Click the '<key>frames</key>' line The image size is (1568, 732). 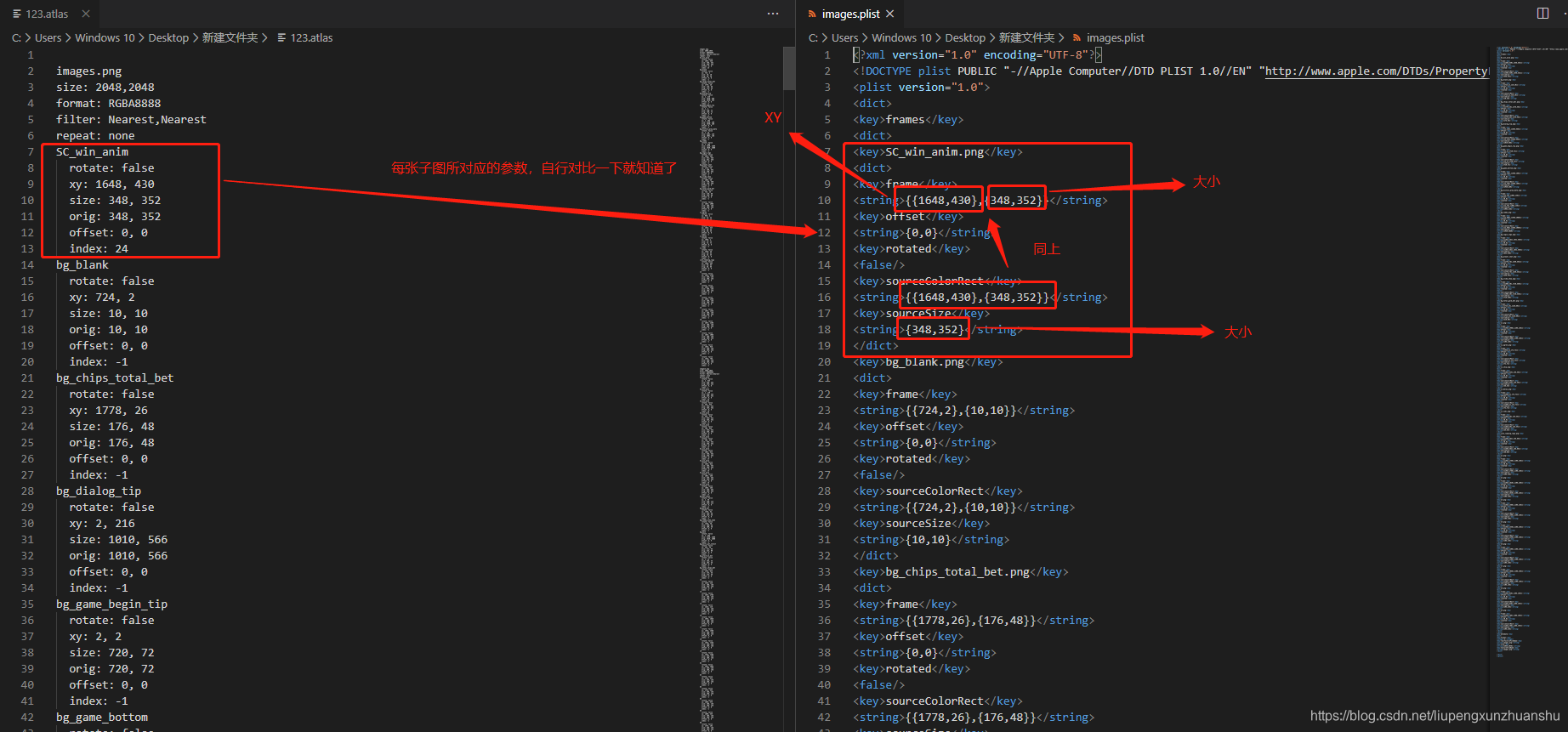point(908,120)
